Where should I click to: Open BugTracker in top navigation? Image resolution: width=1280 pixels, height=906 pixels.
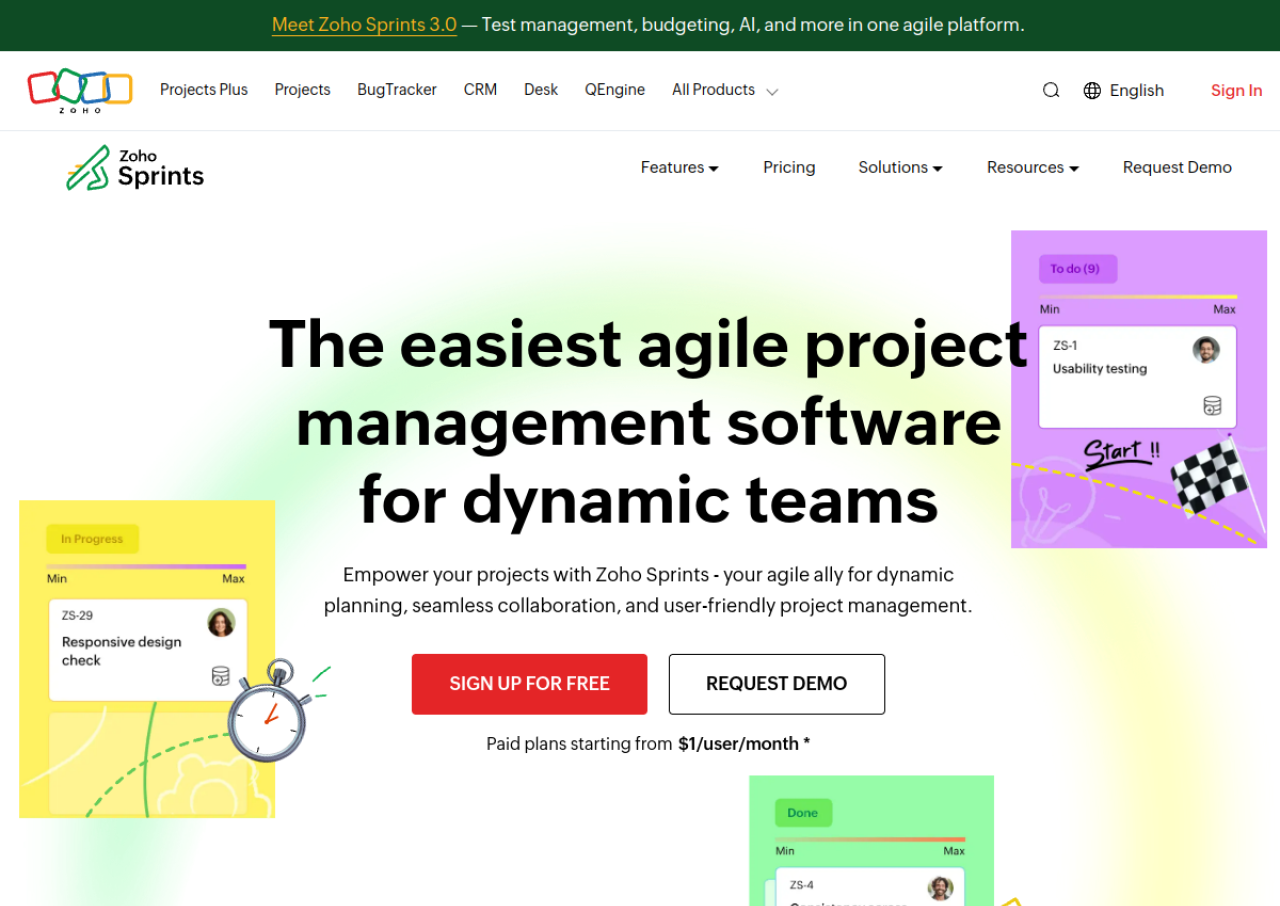coord(397,90)
